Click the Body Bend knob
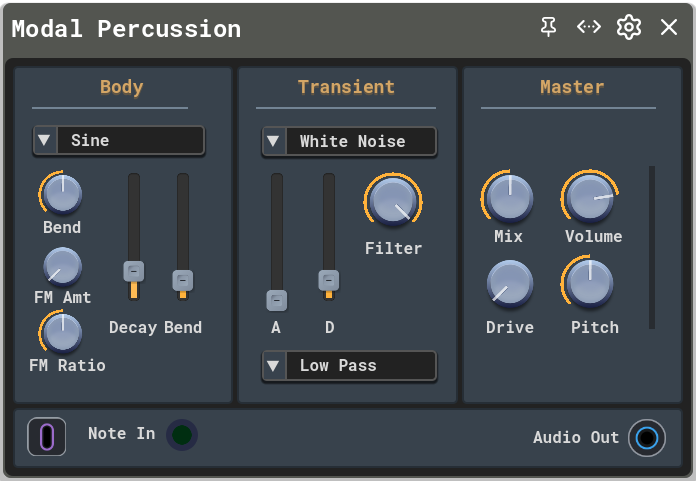Viewport: 696px width, 481px height. point(62,193)
